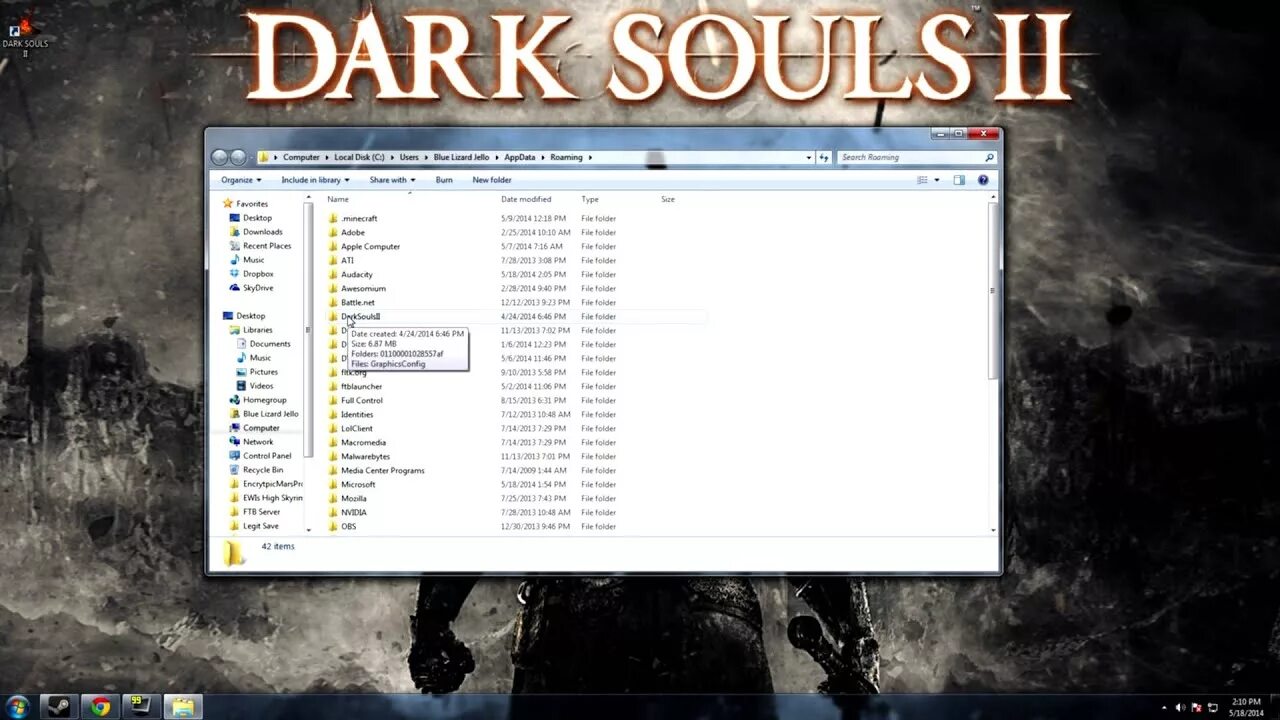Select Users breadcrumb in address bar
The image size is (1280, 720).
pos(409,157)
